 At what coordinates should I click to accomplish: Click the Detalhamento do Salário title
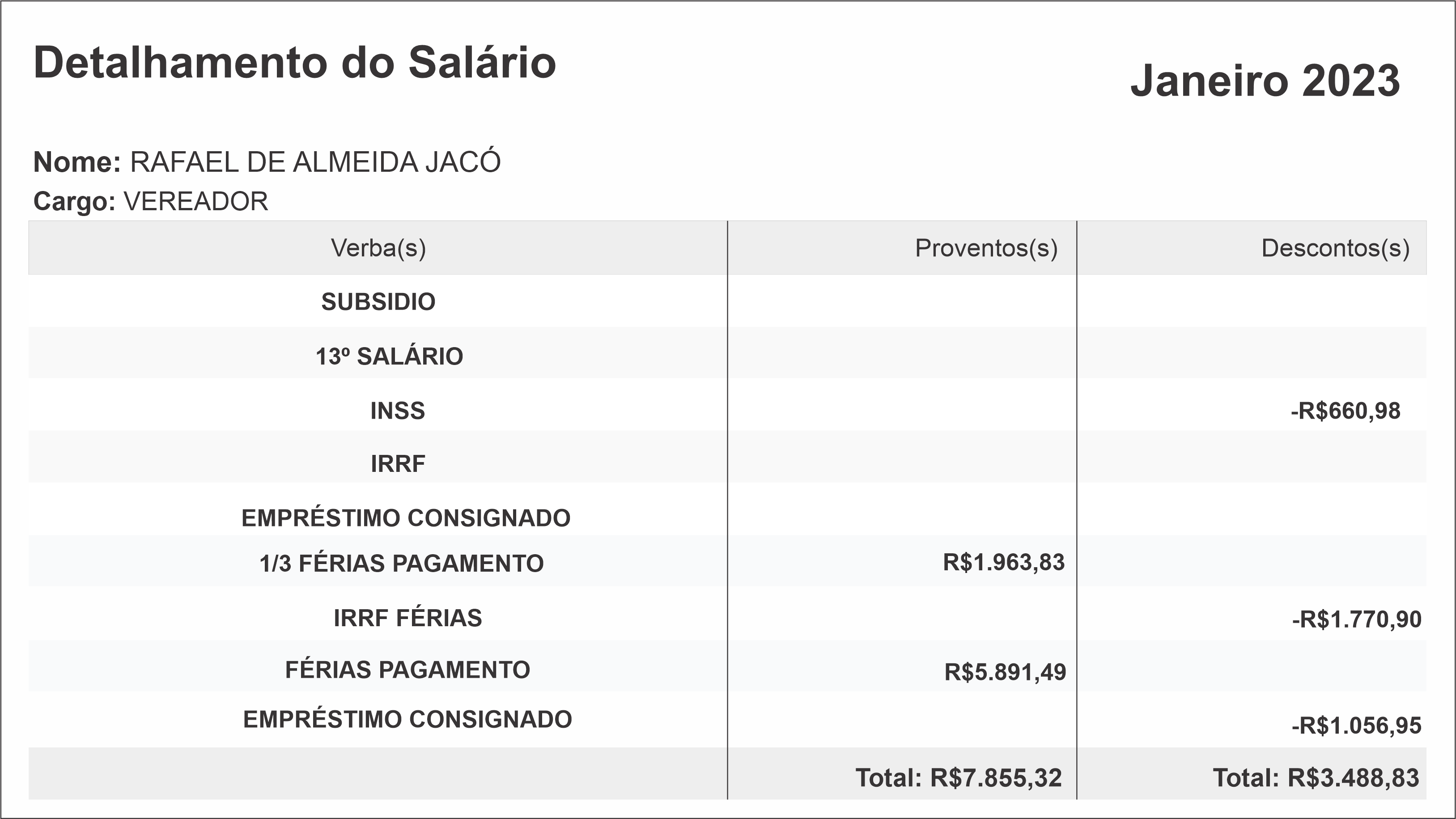pyautogui.click(x=294, y=63)
